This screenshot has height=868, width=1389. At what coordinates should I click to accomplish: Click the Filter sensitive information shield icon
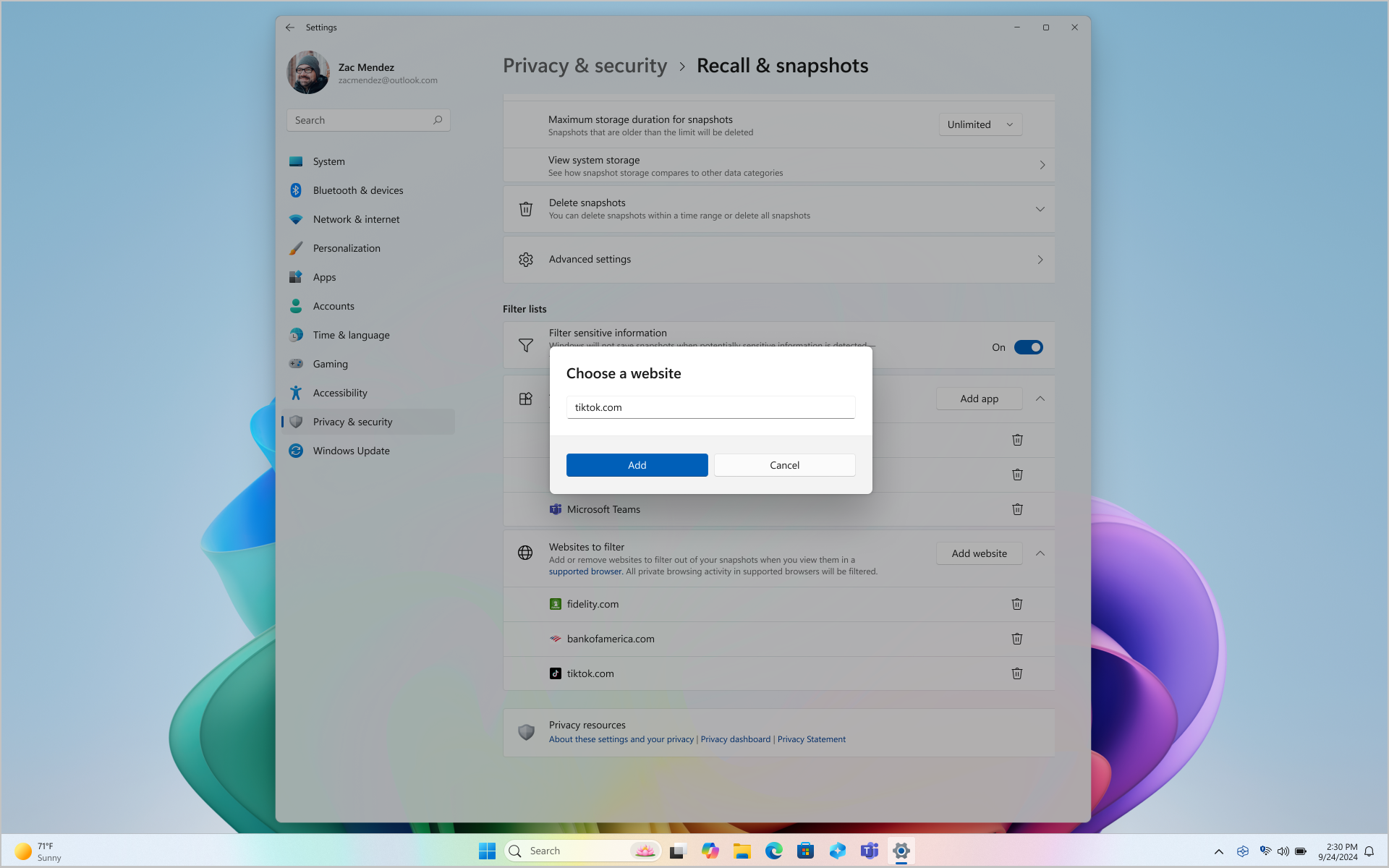[525, 345]
